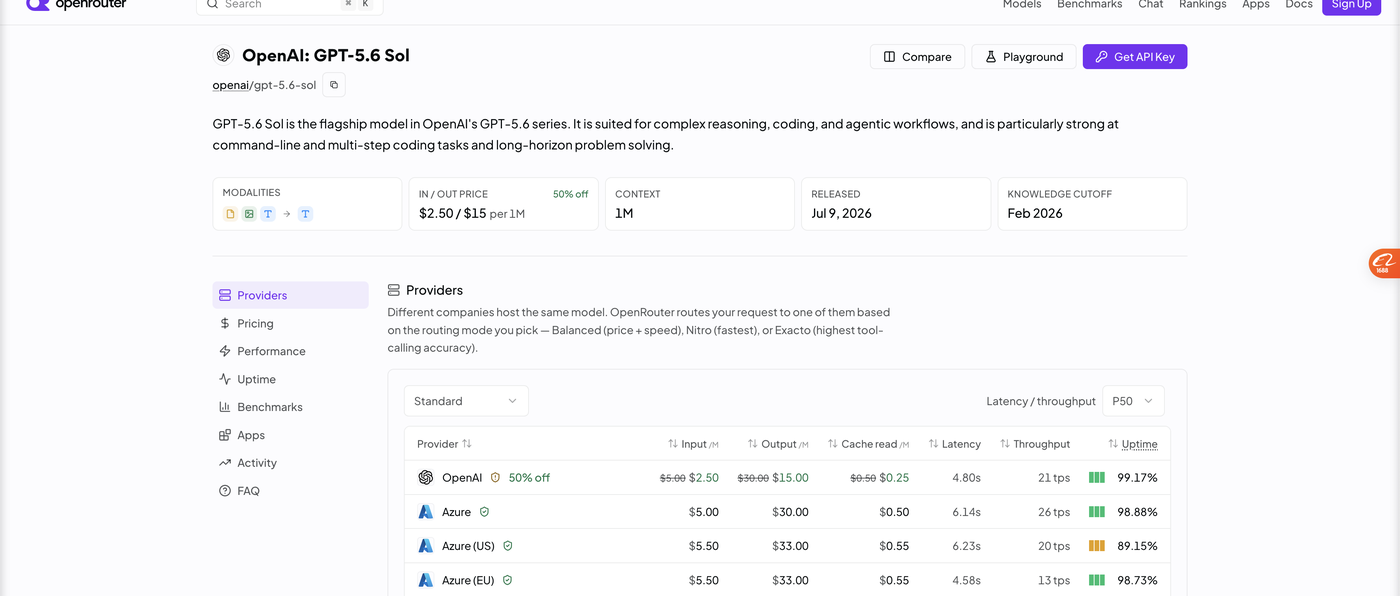Image resolution: width=1400 pixels, height=596 pixels.
Task: Click the shield icon next to OpenAI provider
Action: pos(495,478)
